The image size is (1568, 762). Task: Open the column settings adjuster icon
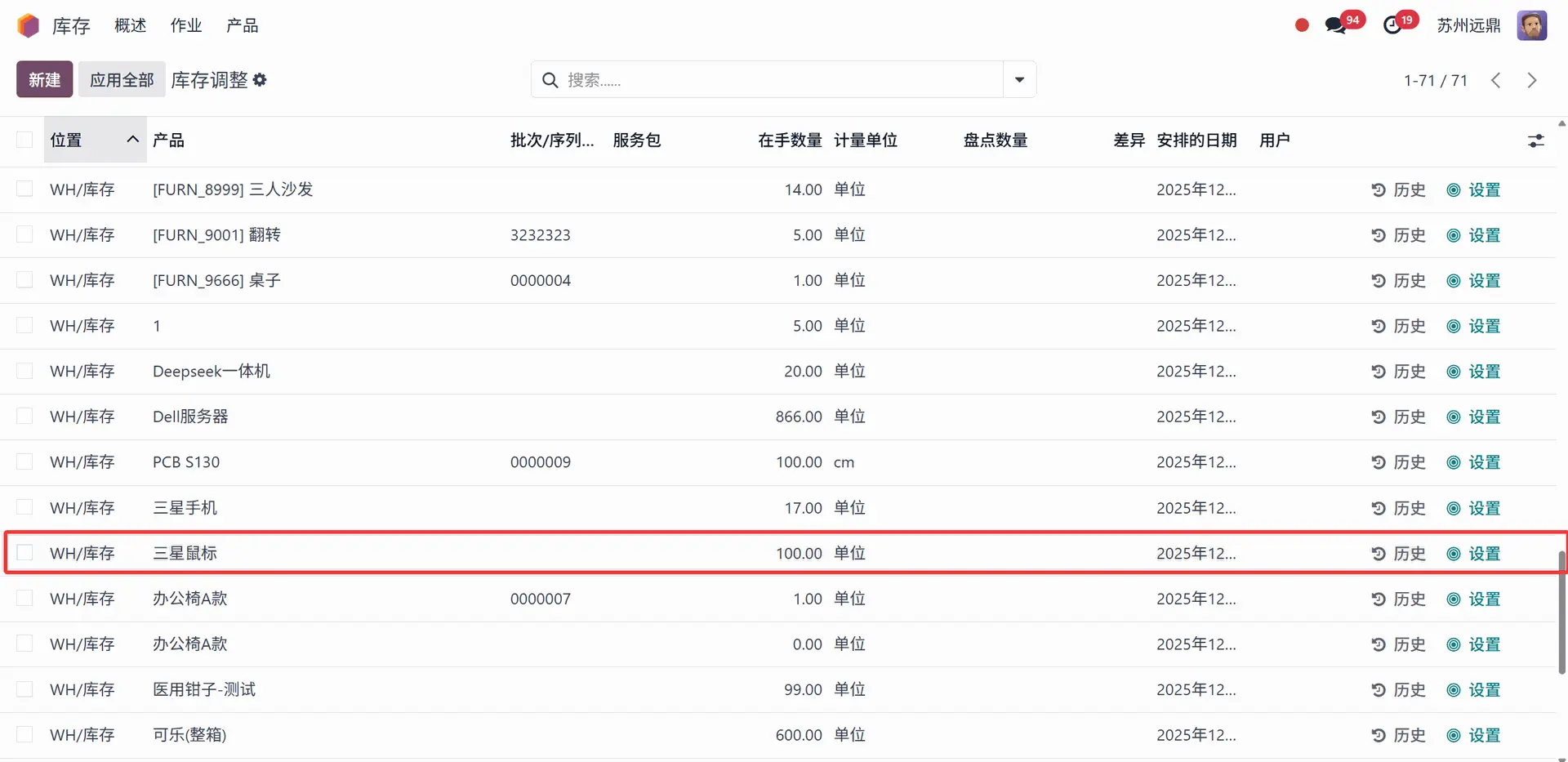click(x=1535, y=140)
